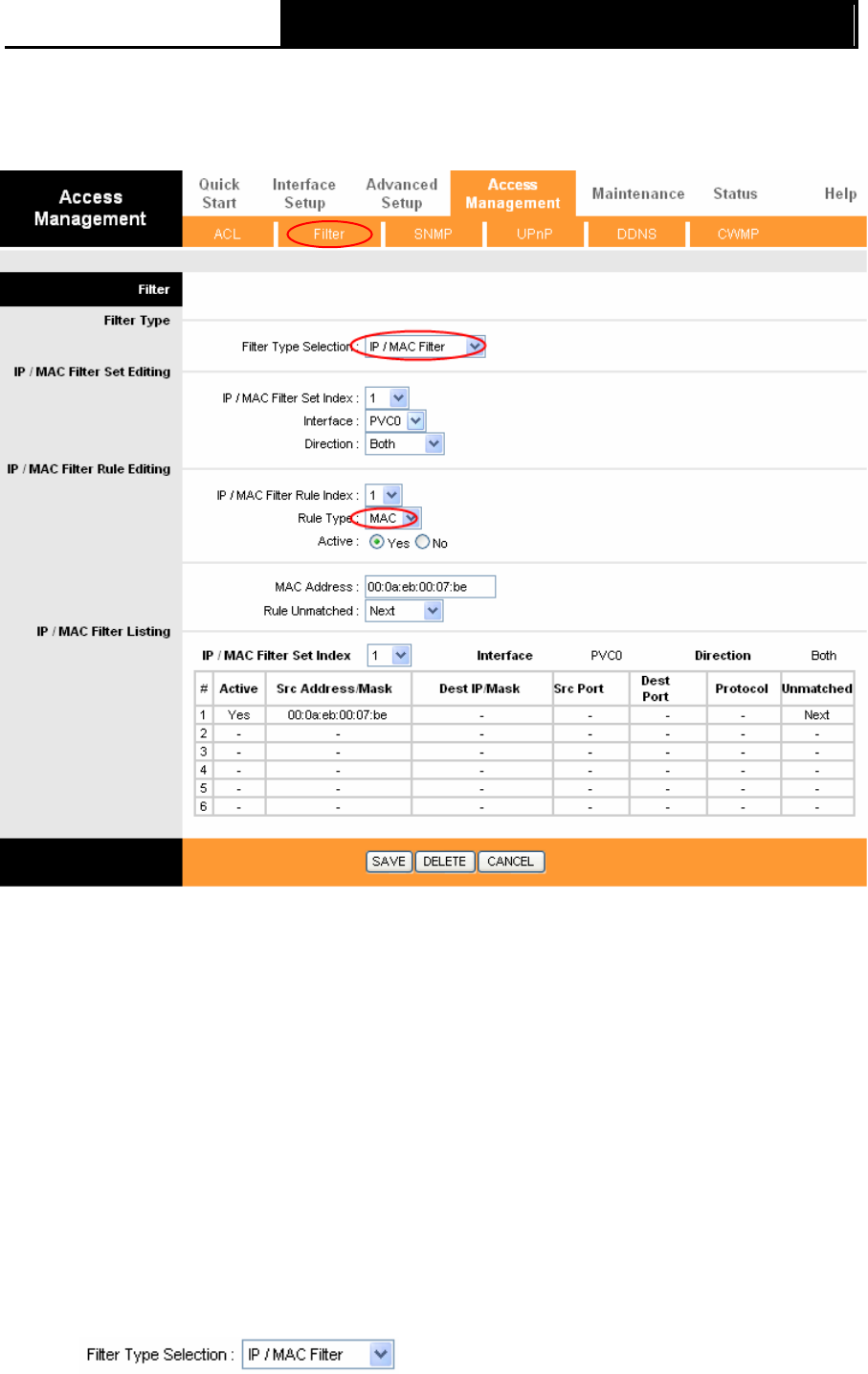Image resolution: width=868 pixels, height=1374 pixels.
Task: Open the Quick Start menu
Action: 219,193
